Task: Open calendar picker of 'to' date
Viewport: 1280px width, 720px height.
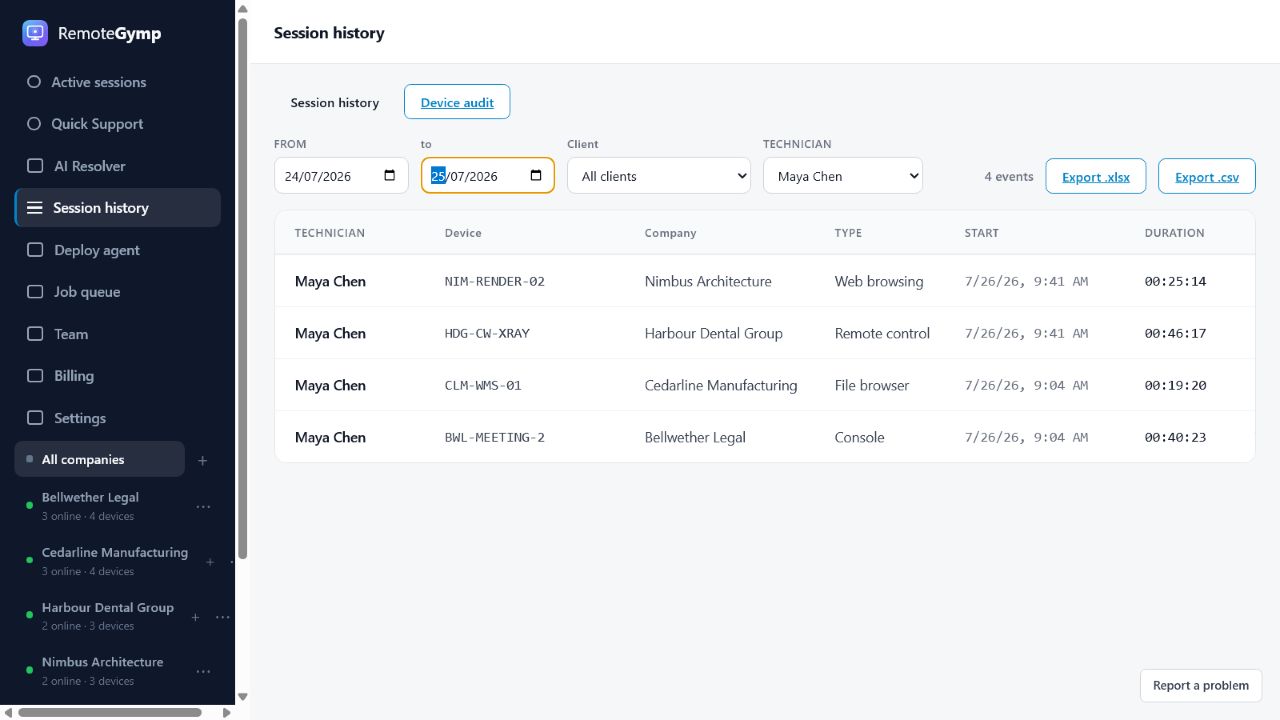Action: click(536, 176)
